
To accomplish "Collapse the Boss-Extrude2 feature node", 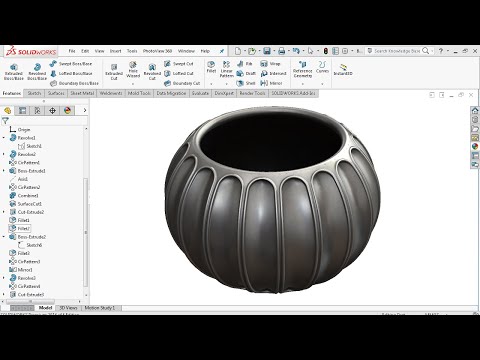I will coord(4,237).
